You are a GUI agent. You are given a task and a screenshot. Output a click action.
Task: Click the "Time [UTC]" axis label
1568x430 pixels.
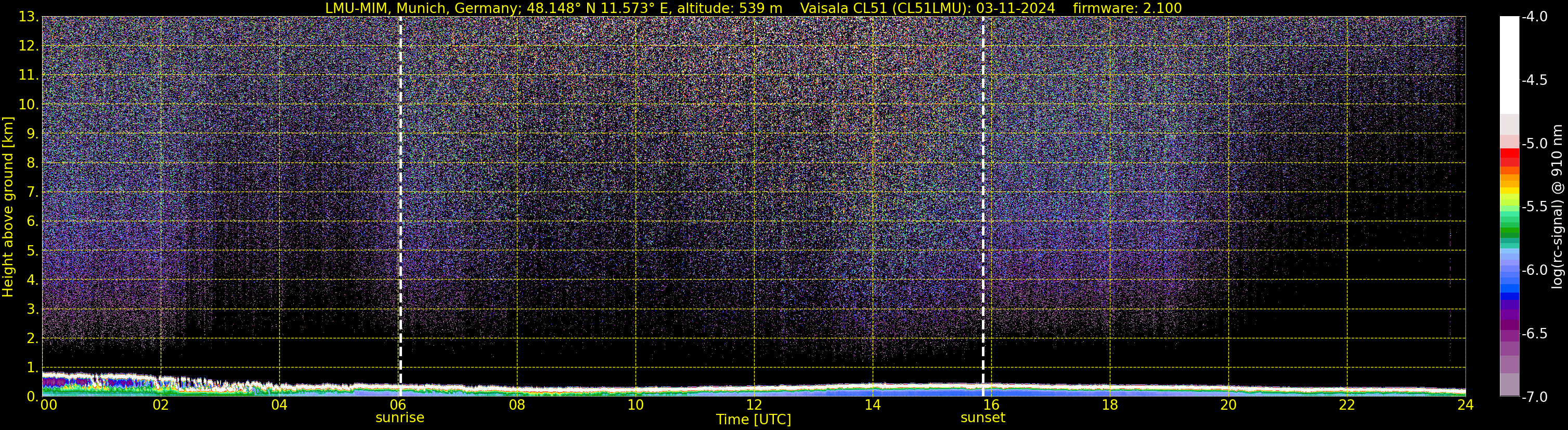pyautogui.click(x=754, y=419)
